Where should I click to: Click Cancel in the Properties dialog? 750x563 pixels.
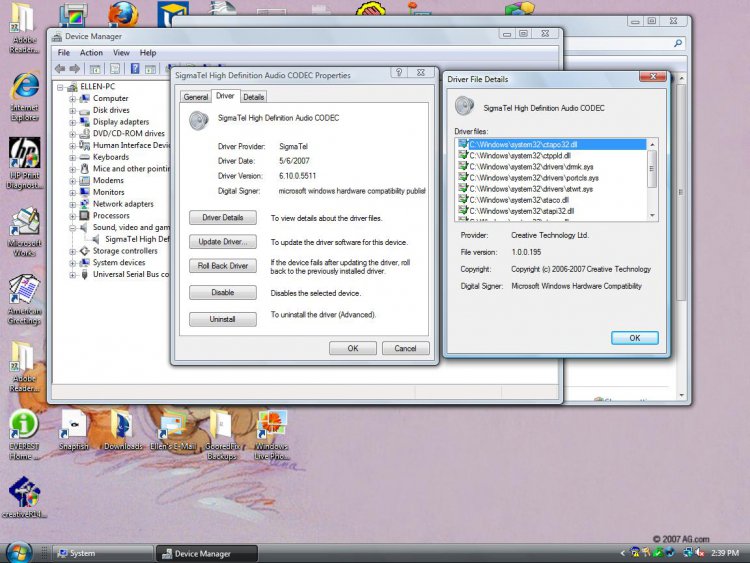click(x=405, y=348)
